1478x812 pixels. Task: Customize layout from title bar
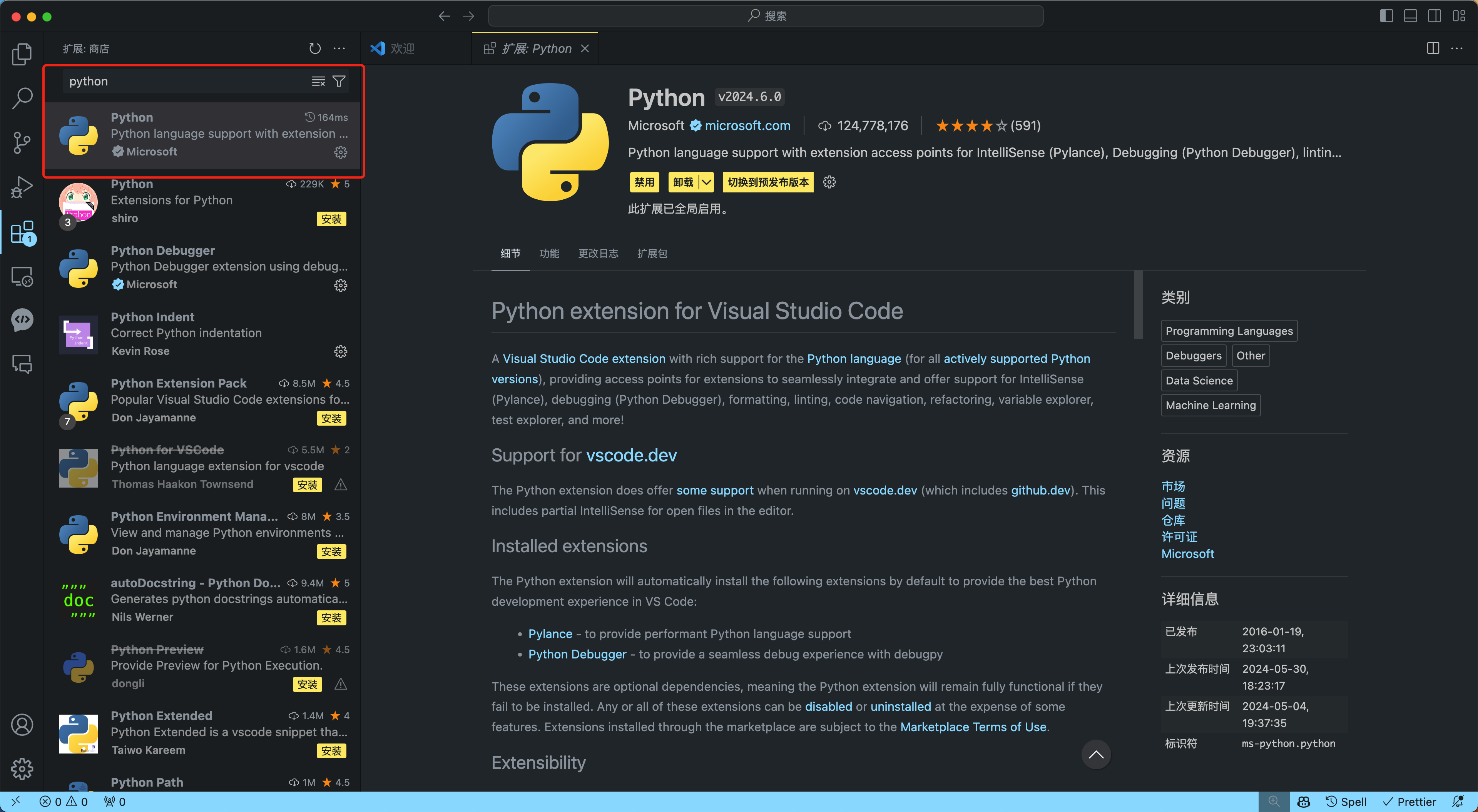[x=1459, y=15]
